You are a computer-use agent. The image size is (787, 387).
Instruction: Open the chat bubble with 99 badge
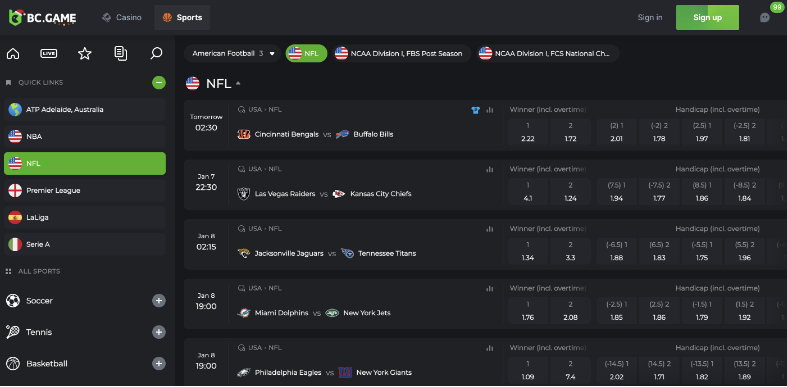(764, 18)
